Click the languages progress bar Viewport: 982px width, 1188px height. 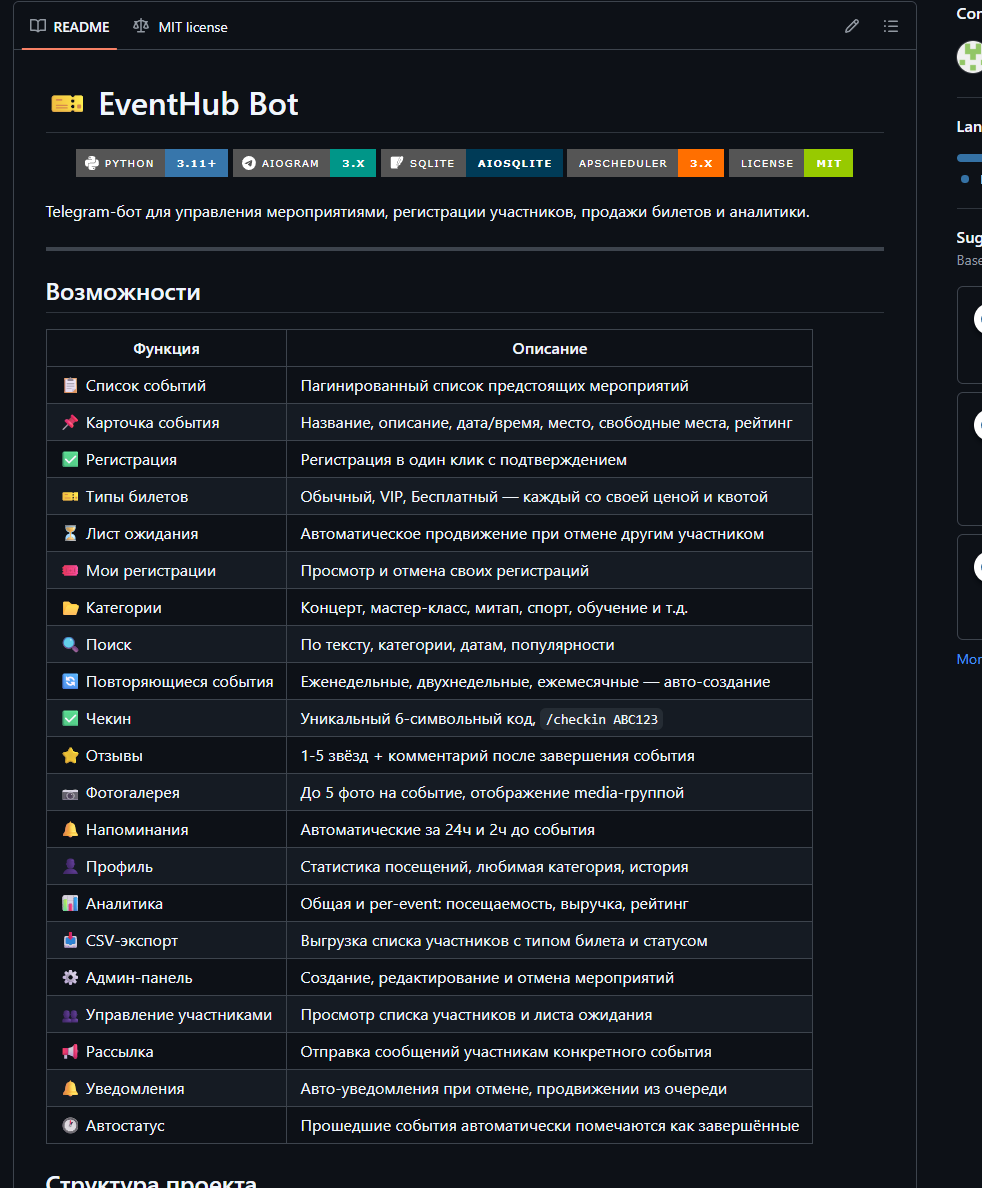tap(970, 158)
